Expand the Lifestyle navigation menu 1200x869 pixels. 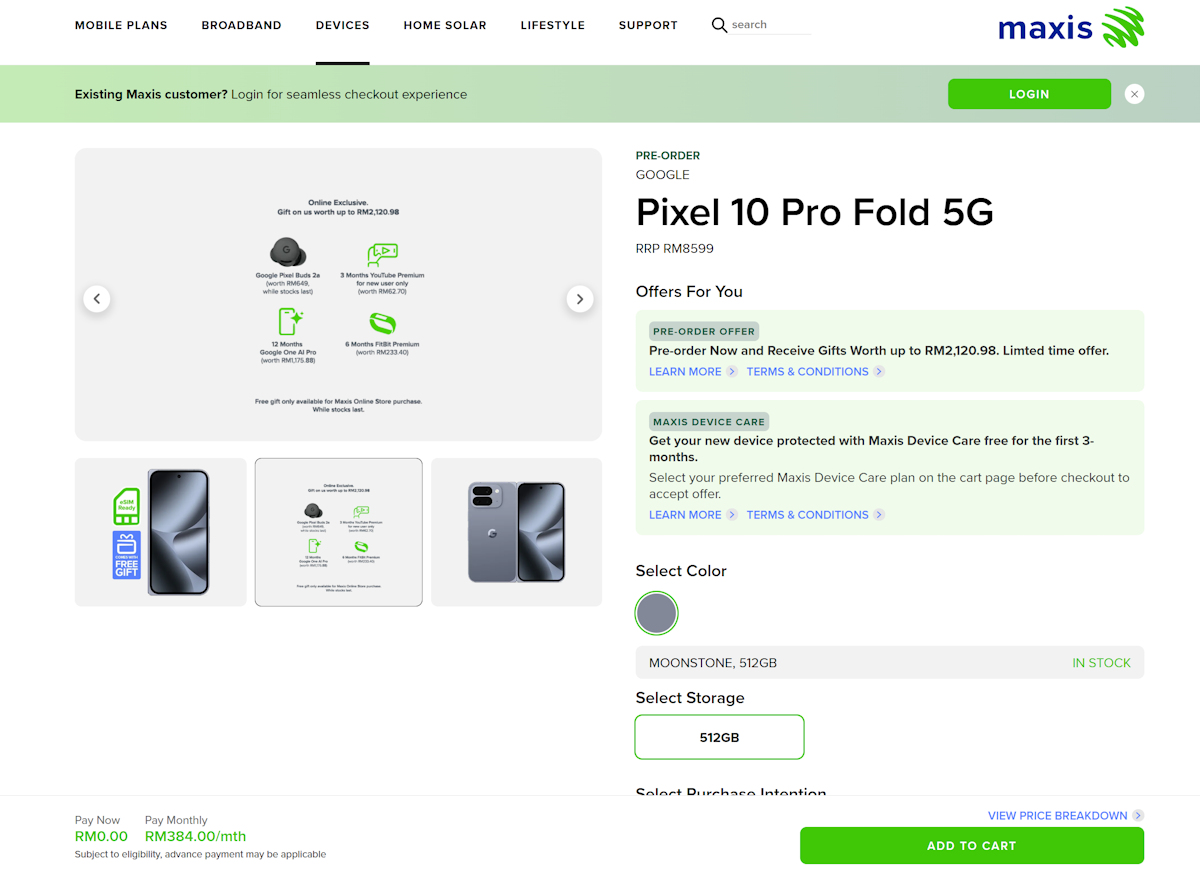click(x=552, y=25)
